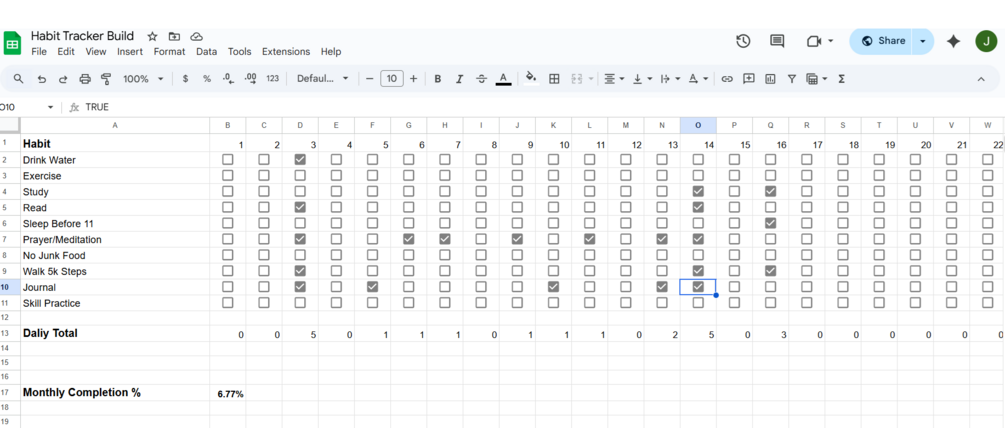
Task: Decrease font size with minus
Action: click(x=370, y=79)
